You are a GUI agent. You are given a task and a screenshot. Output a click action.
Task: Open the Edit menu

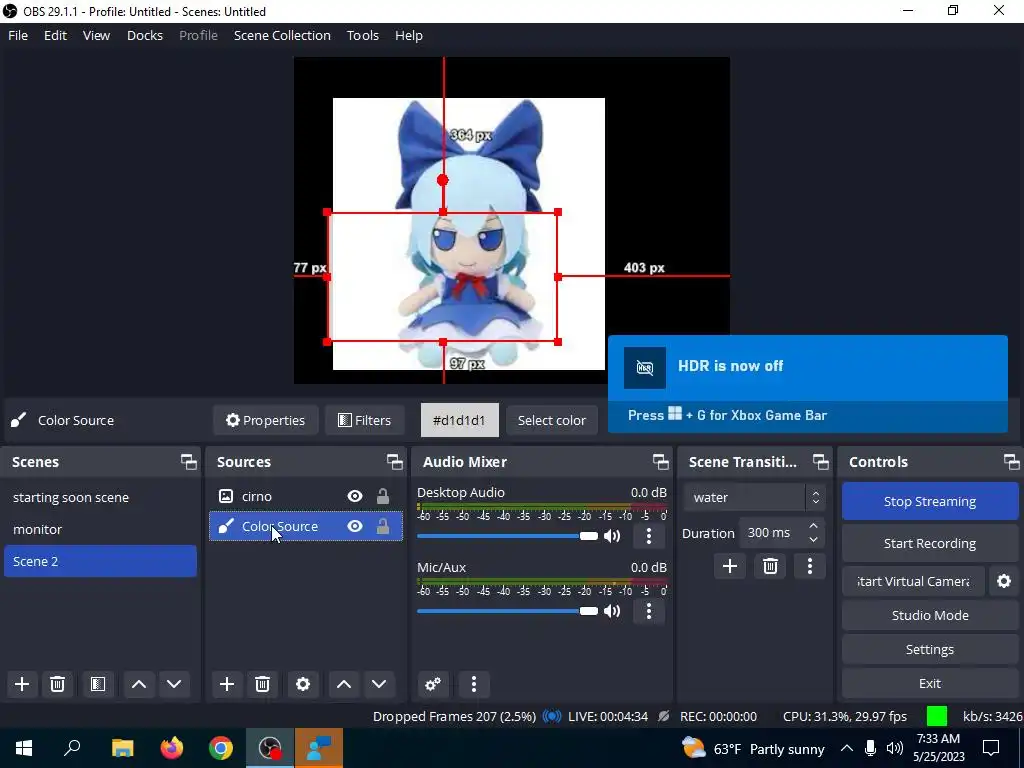point(56,35)
